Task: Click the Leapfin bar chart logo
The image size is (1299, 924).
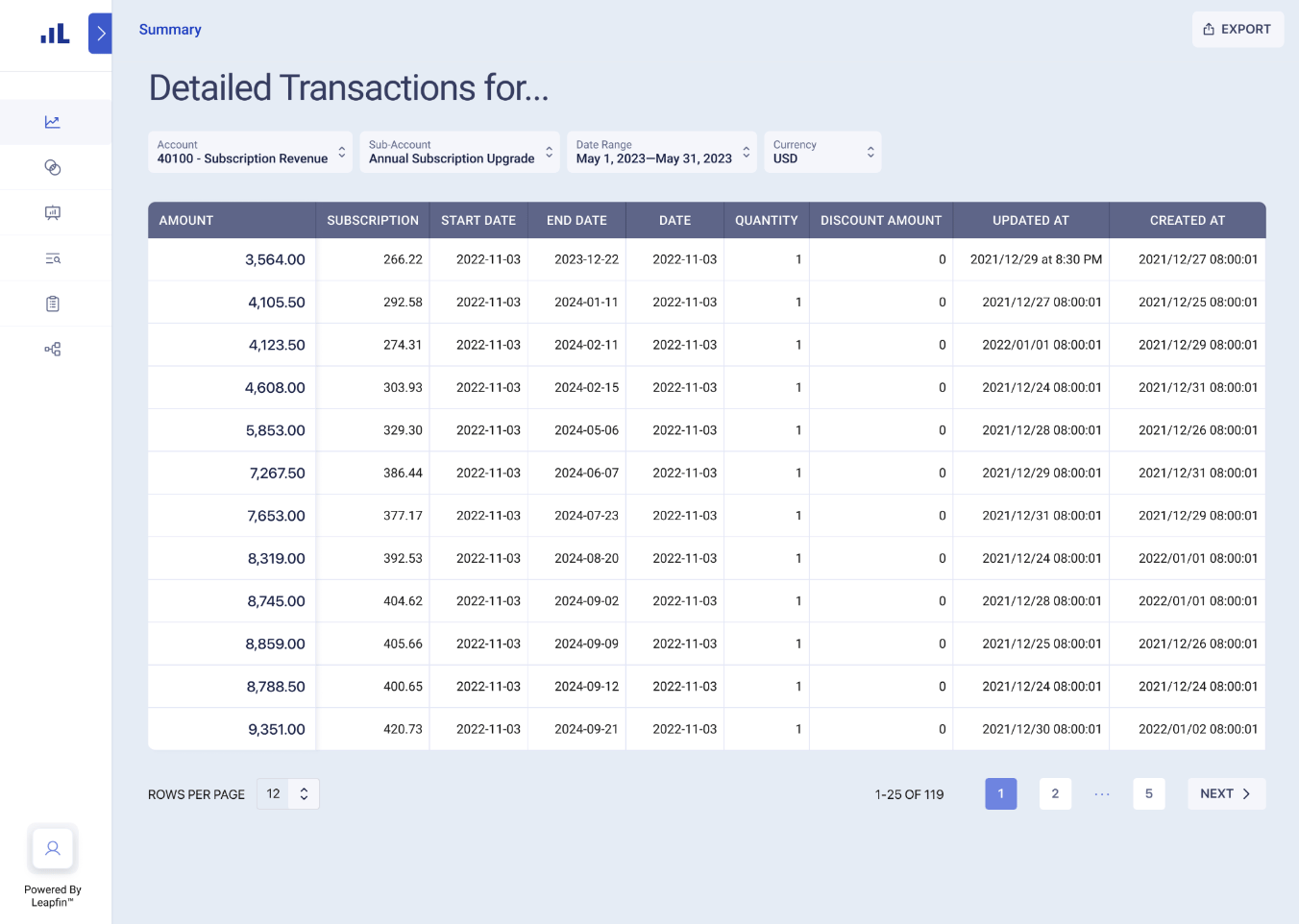Action: [x=55, y=35]
